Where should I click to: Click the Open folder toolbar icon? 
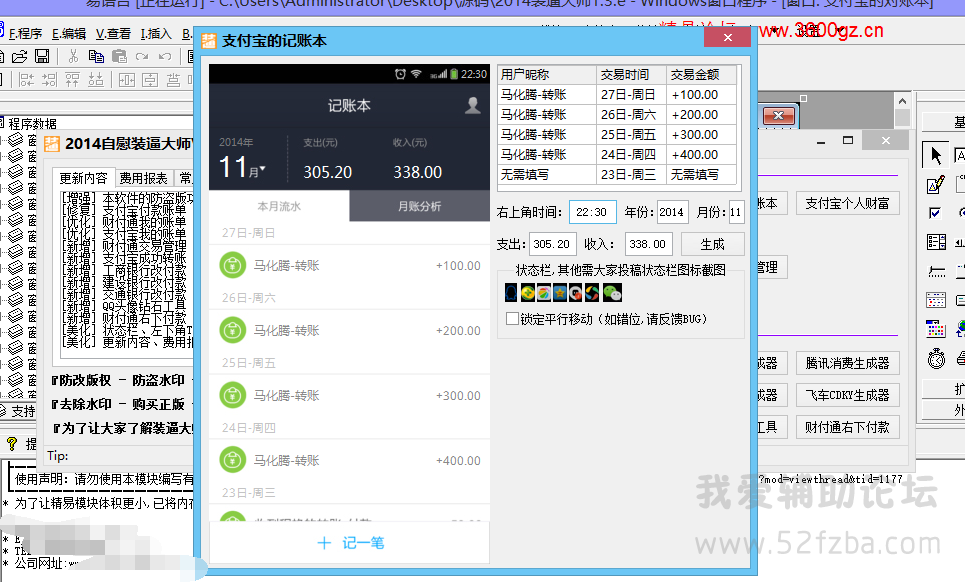pos(20,56)
